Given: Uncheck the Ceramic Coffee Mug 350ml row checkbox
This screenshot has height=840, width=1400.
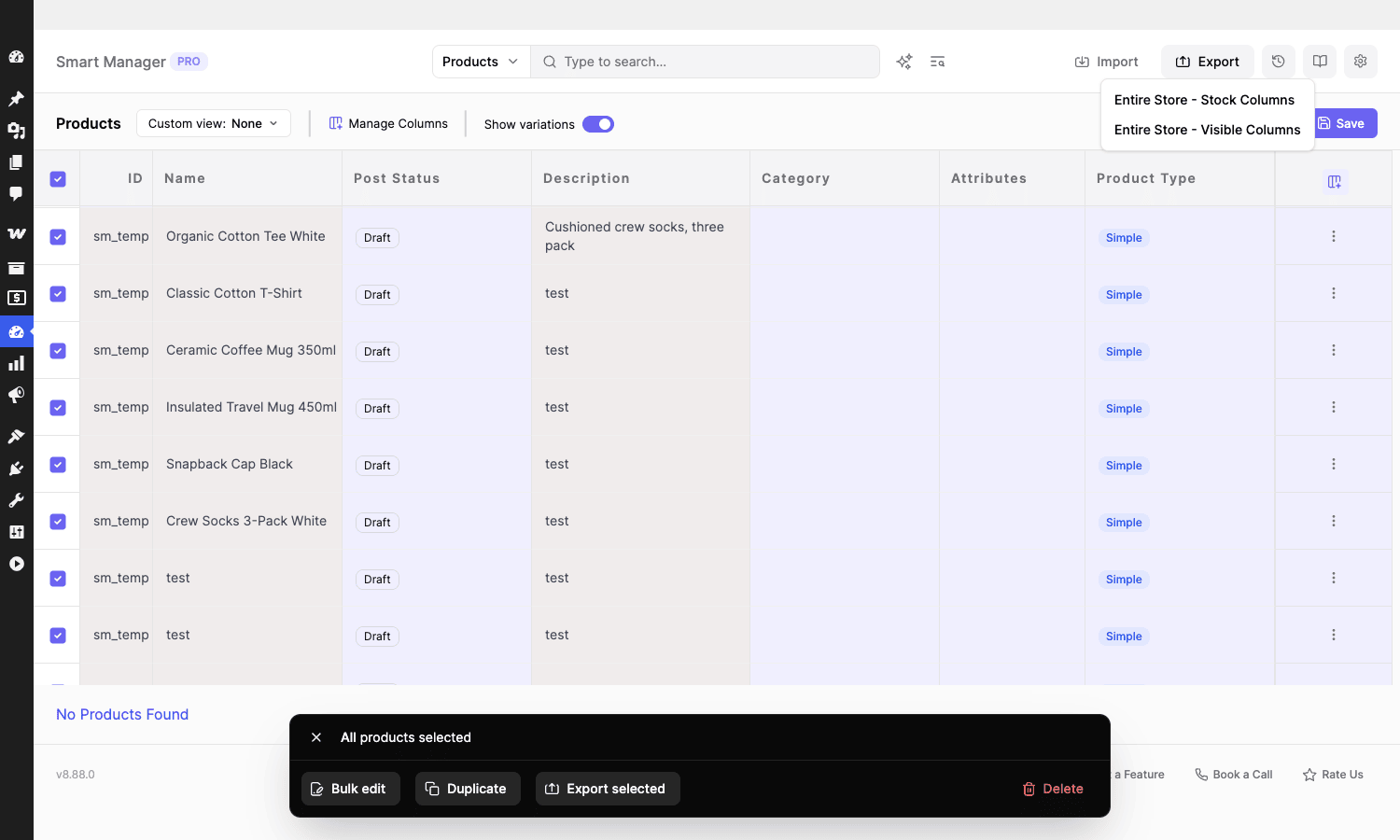Looking at the screenshot, I should (58, 351).
